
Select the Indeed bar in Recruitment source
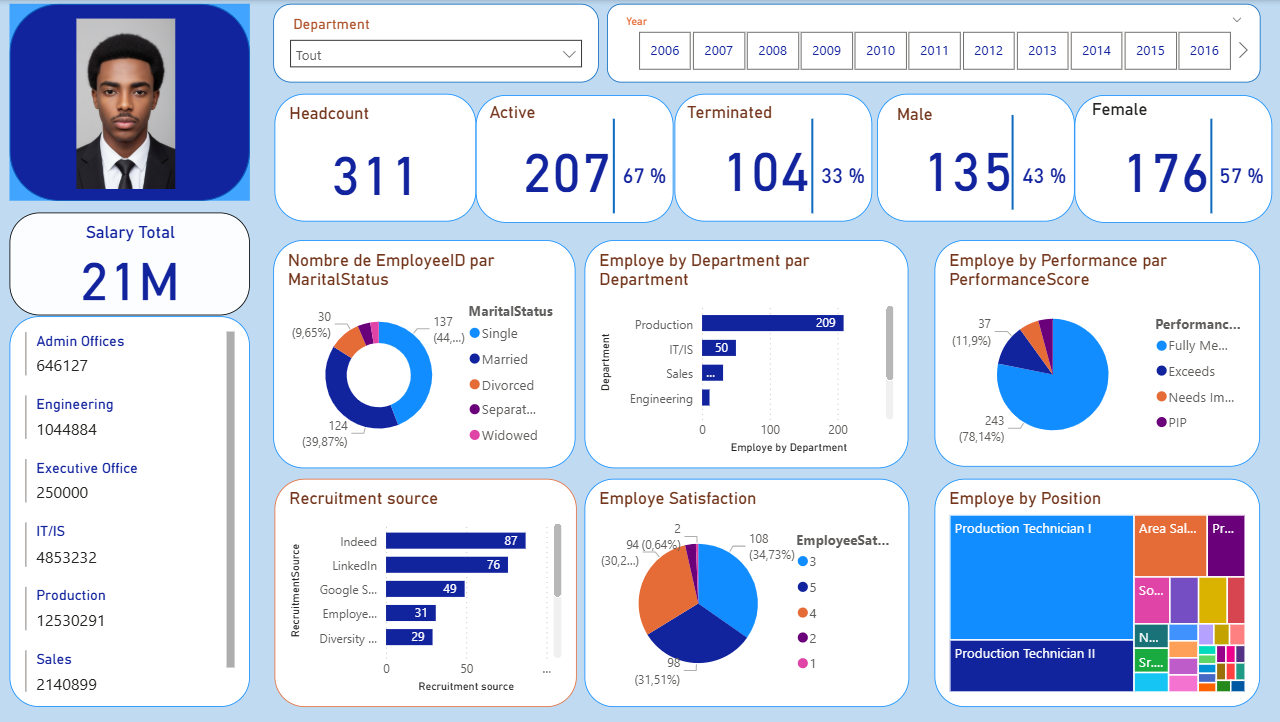455,541
